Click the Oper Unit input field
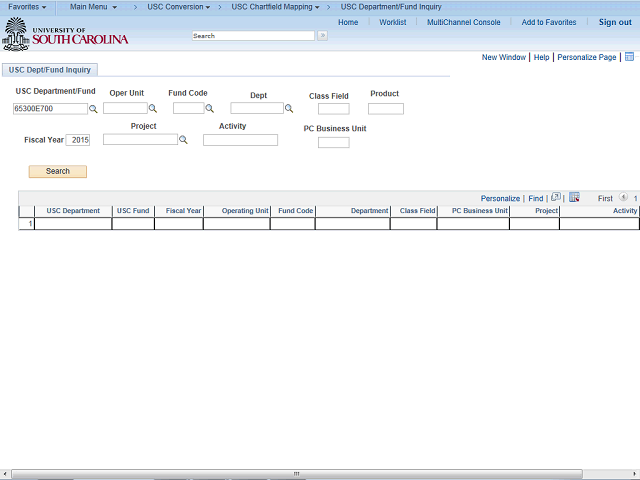Image resolution: width=640 pixels, height=480 pixels. [x=125, y=108]
